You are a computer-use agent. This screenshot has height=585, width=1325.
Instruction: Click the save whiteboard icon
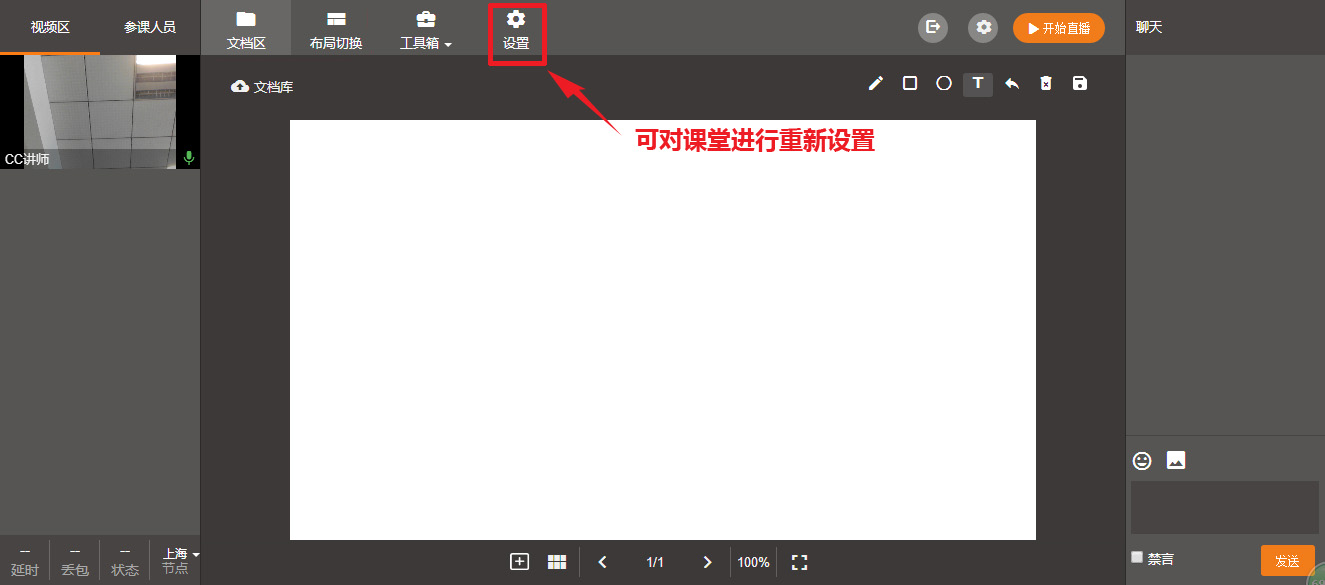(x=1080, y=84)
